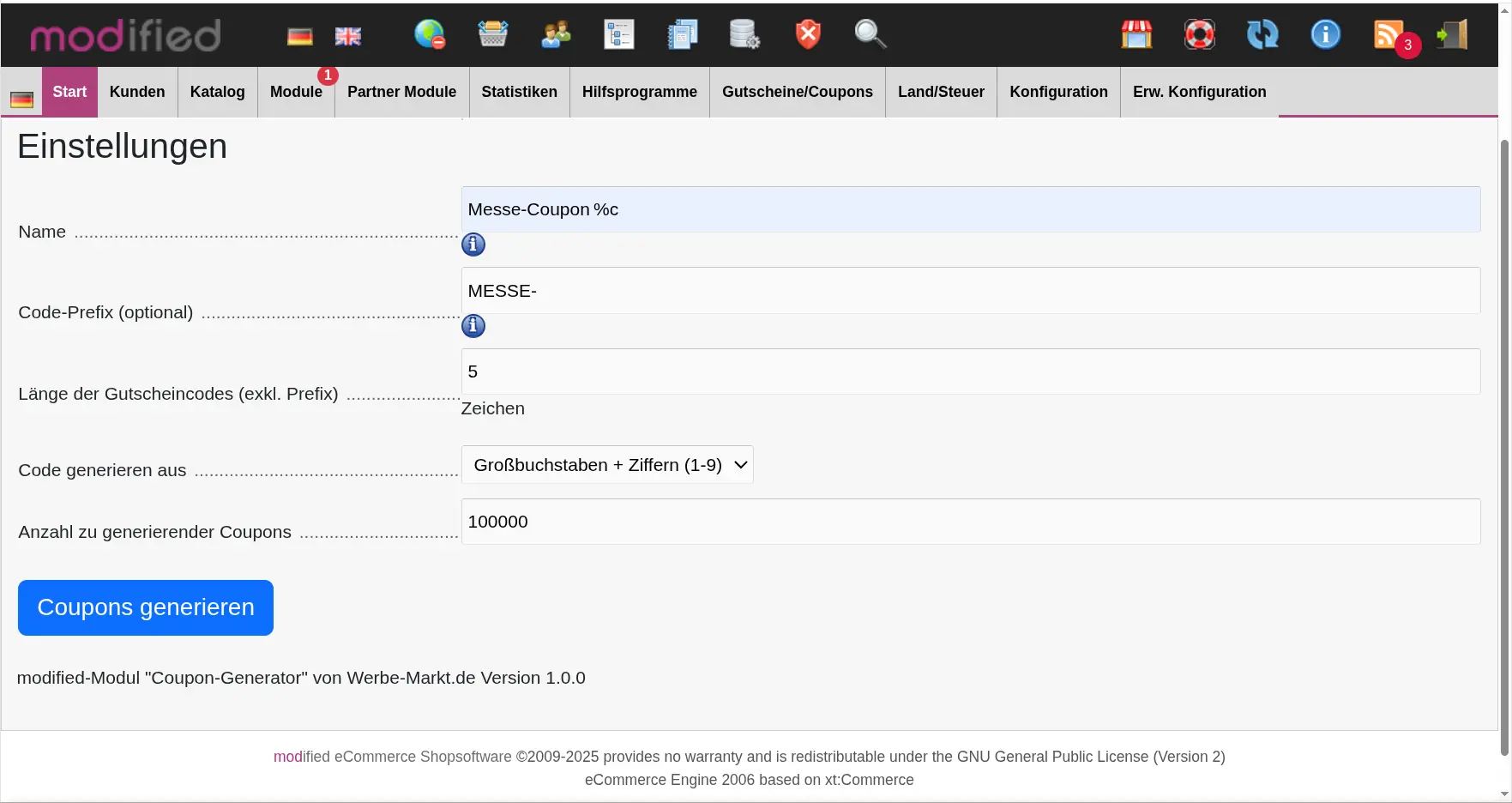Click the red shield security icon
The width and height of the screenshot is (1512, 803).
tap(807, 34)
